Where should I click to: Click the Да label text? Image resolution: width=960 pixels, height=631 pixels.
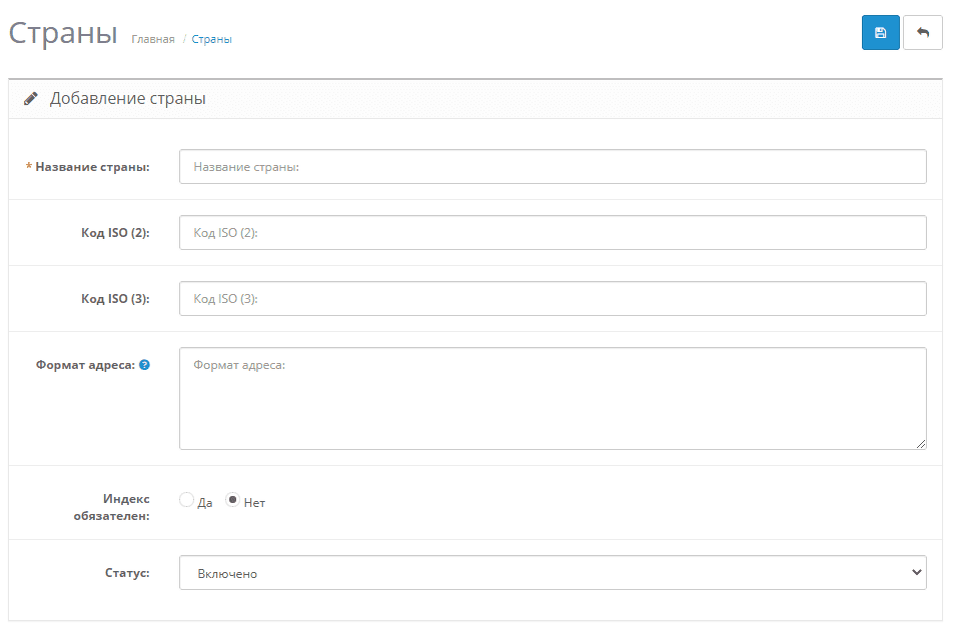pos(204,503)
